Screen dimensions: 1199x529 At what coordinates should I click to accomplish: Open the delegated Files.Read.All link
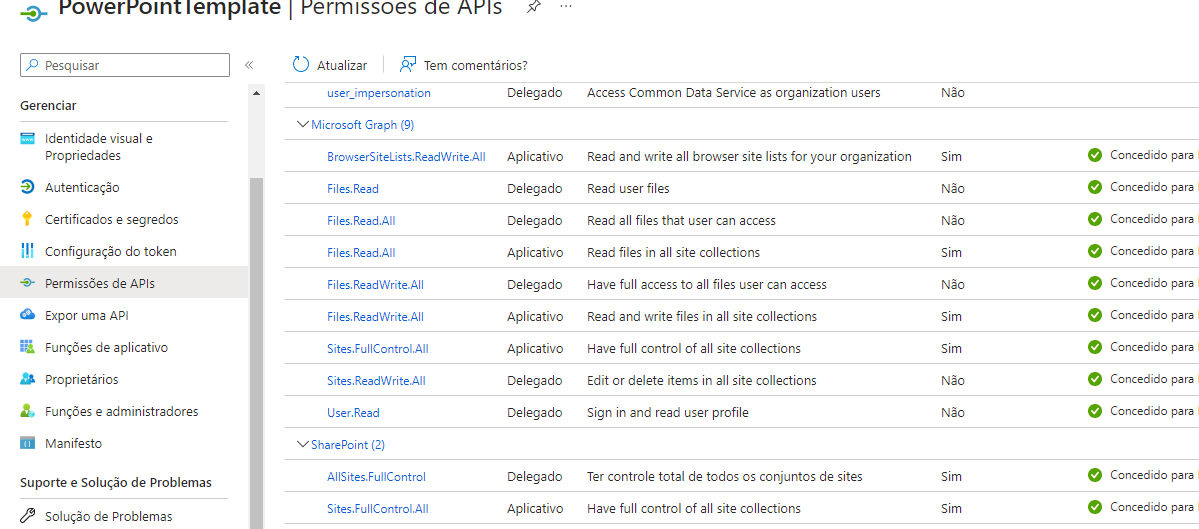click(x=361, y=221)
